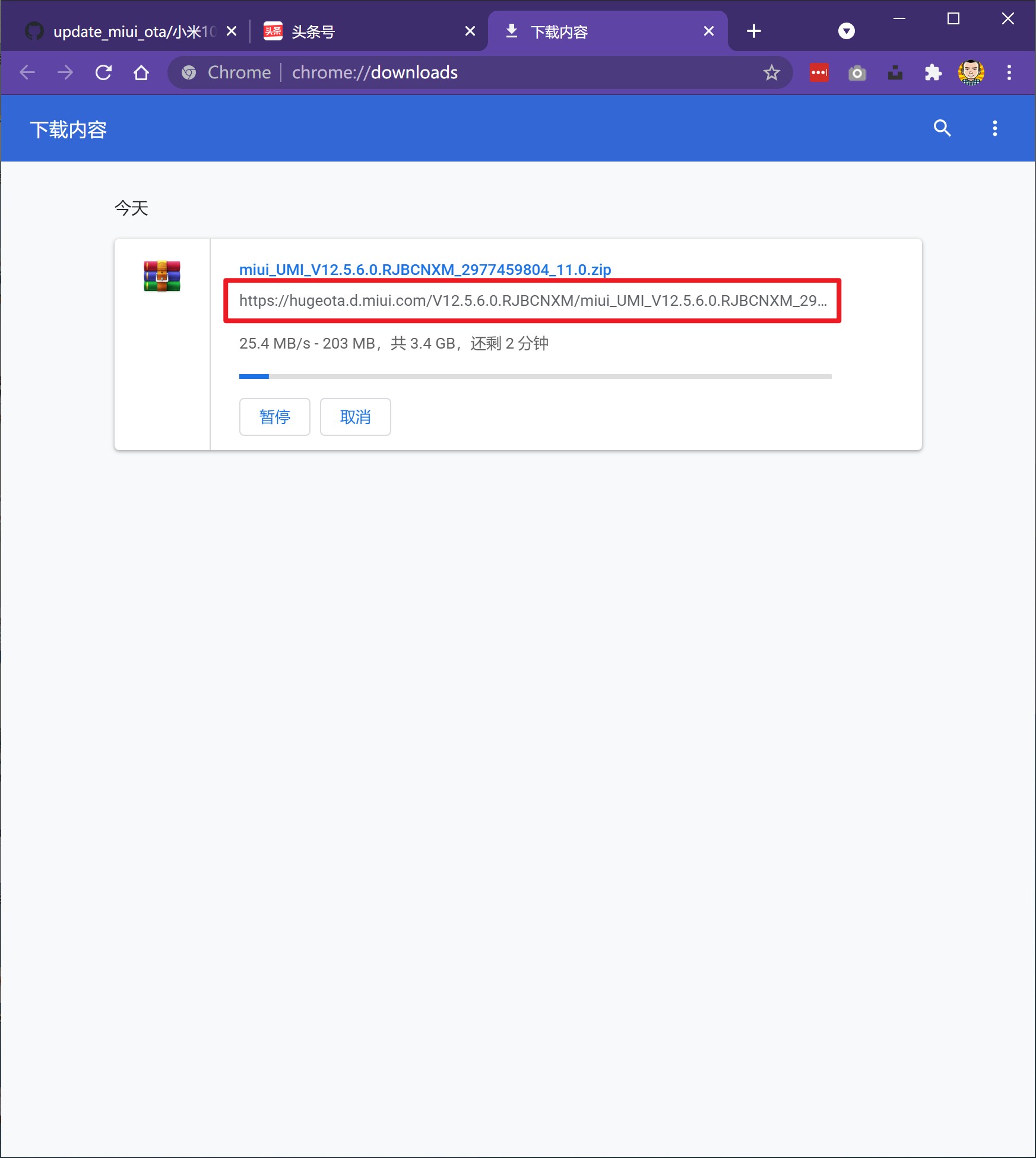Open the downloads page overflow menu
This screenshot has height=1158, width=1036.
(995, 128)
